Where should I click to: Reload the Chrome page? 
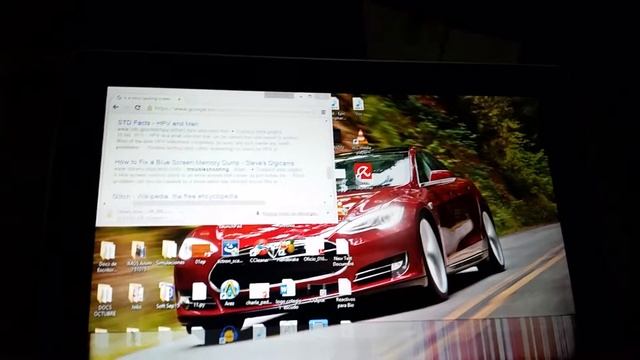point(138,108)
